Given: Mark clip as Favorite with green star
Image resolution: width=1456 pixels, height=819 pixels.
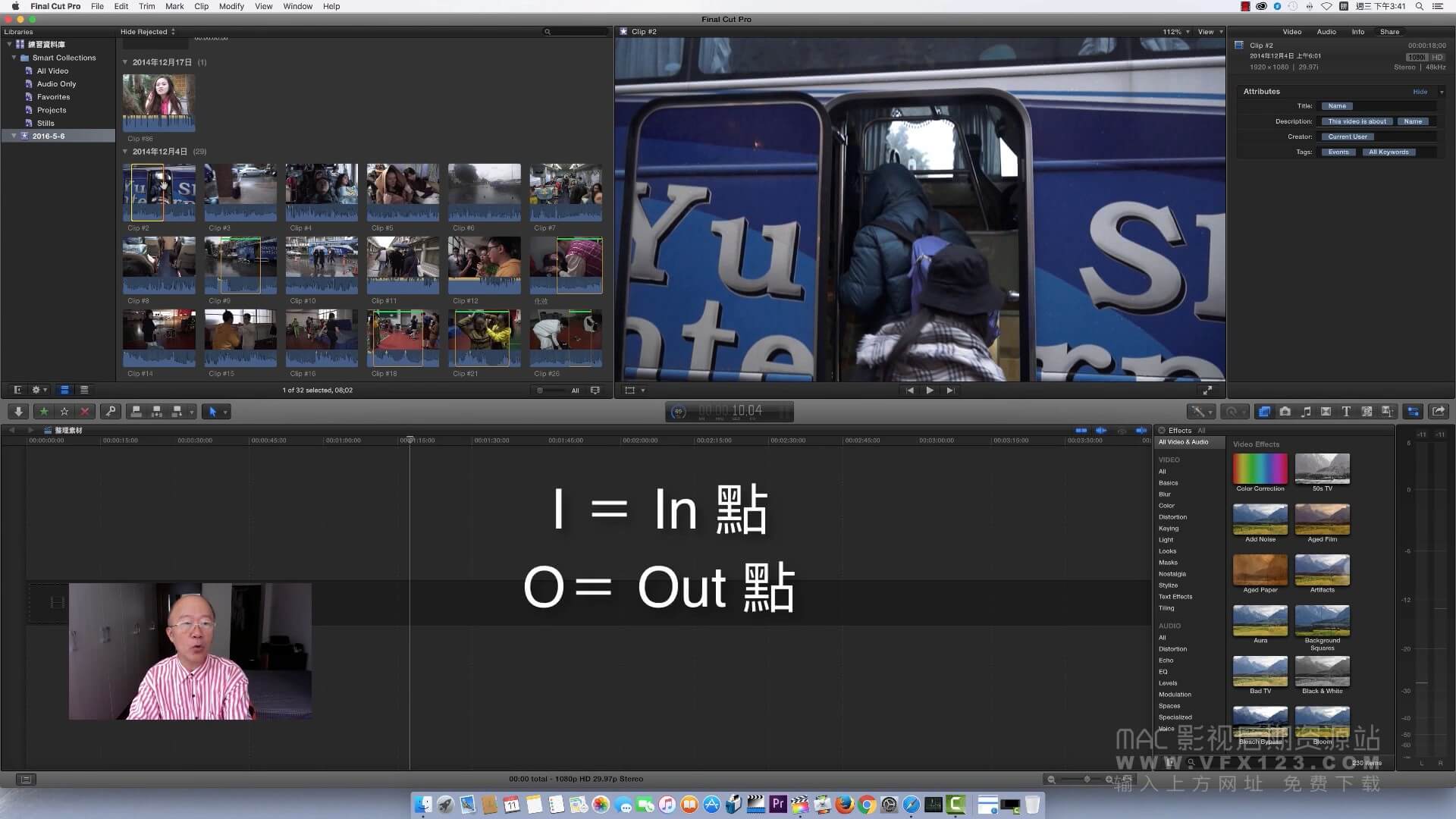Looking at the screenshot, I should (44, 412).
